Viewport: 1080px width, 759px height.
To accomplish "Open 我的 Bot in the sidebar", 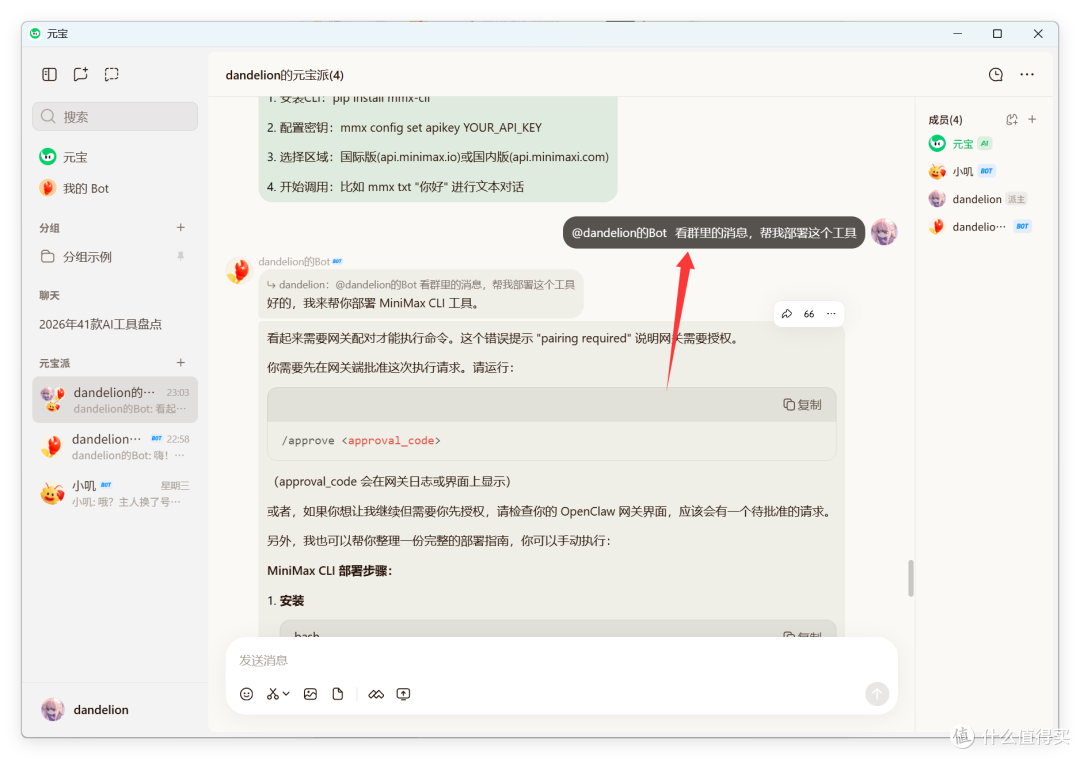I will click(115, 188).
